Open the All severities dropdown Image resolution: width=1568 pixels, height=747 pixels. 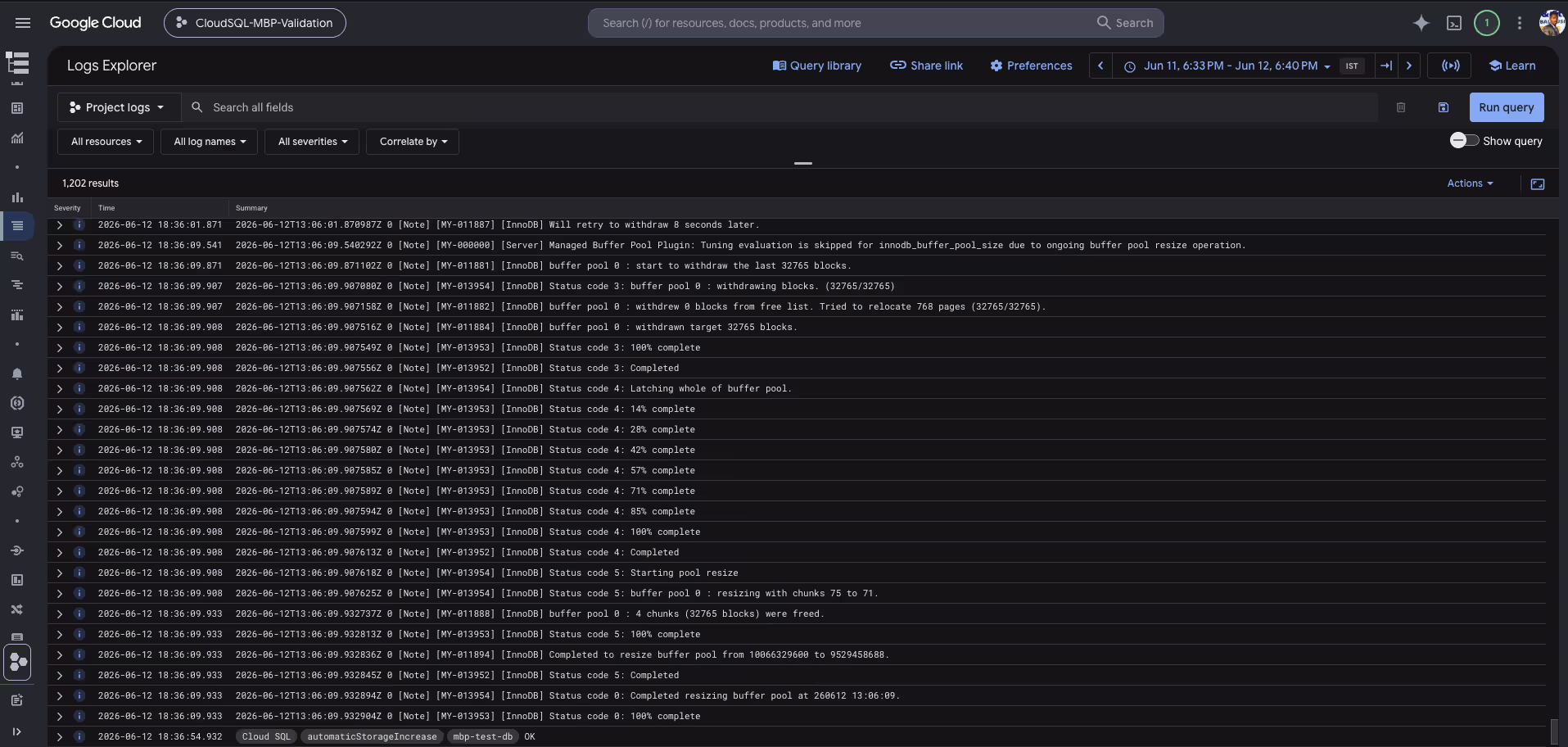coord(313,142)
